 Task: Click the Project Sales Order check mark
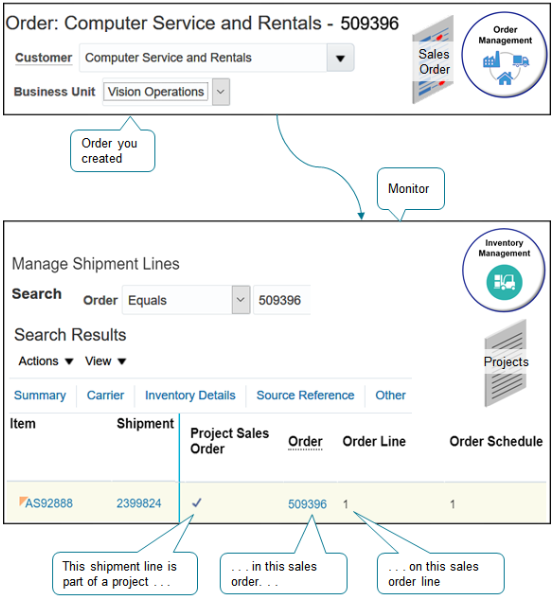pos(196,503)
